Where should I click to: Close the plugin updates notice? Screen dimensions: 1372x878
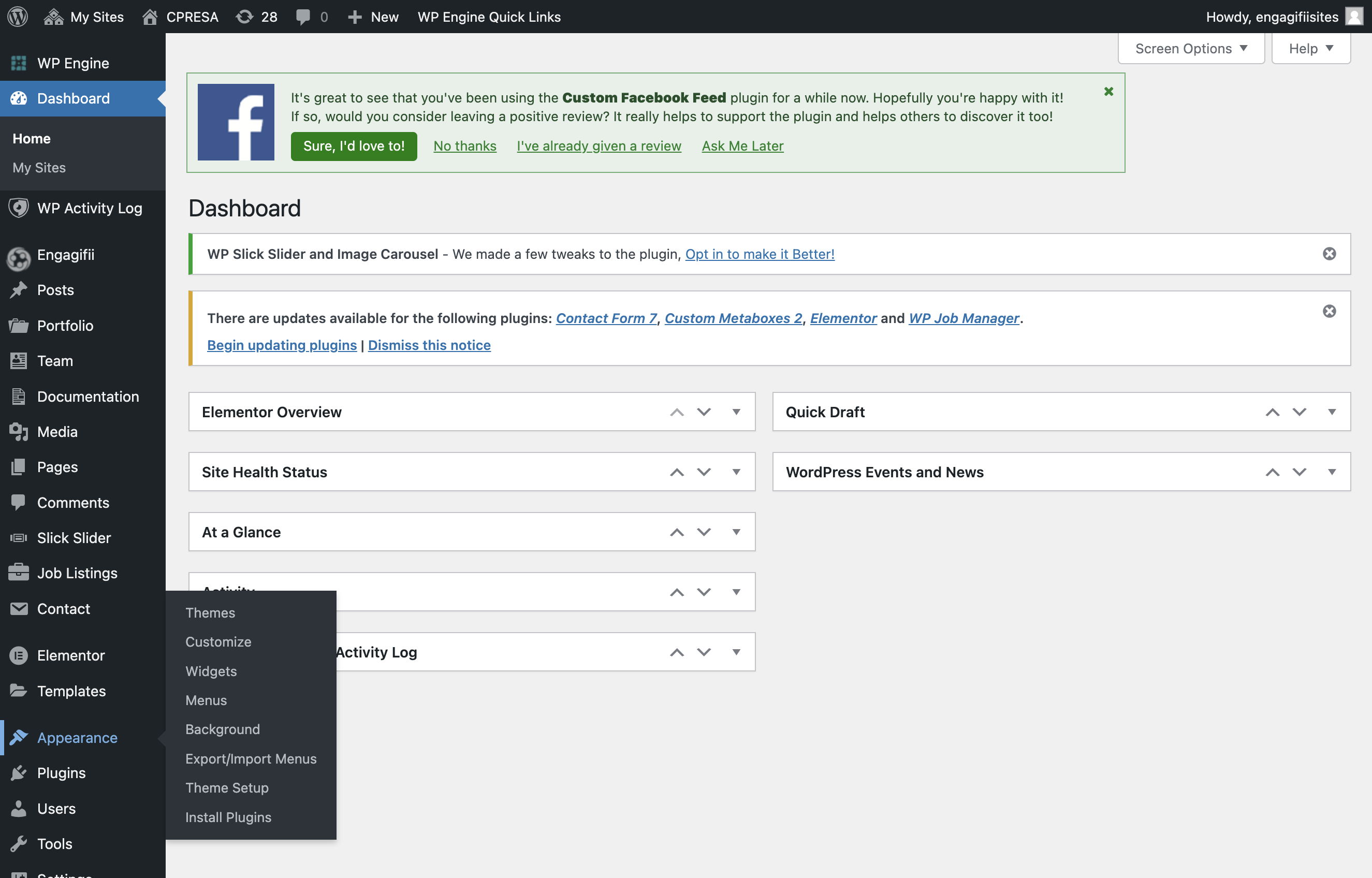coord(1329,311)
